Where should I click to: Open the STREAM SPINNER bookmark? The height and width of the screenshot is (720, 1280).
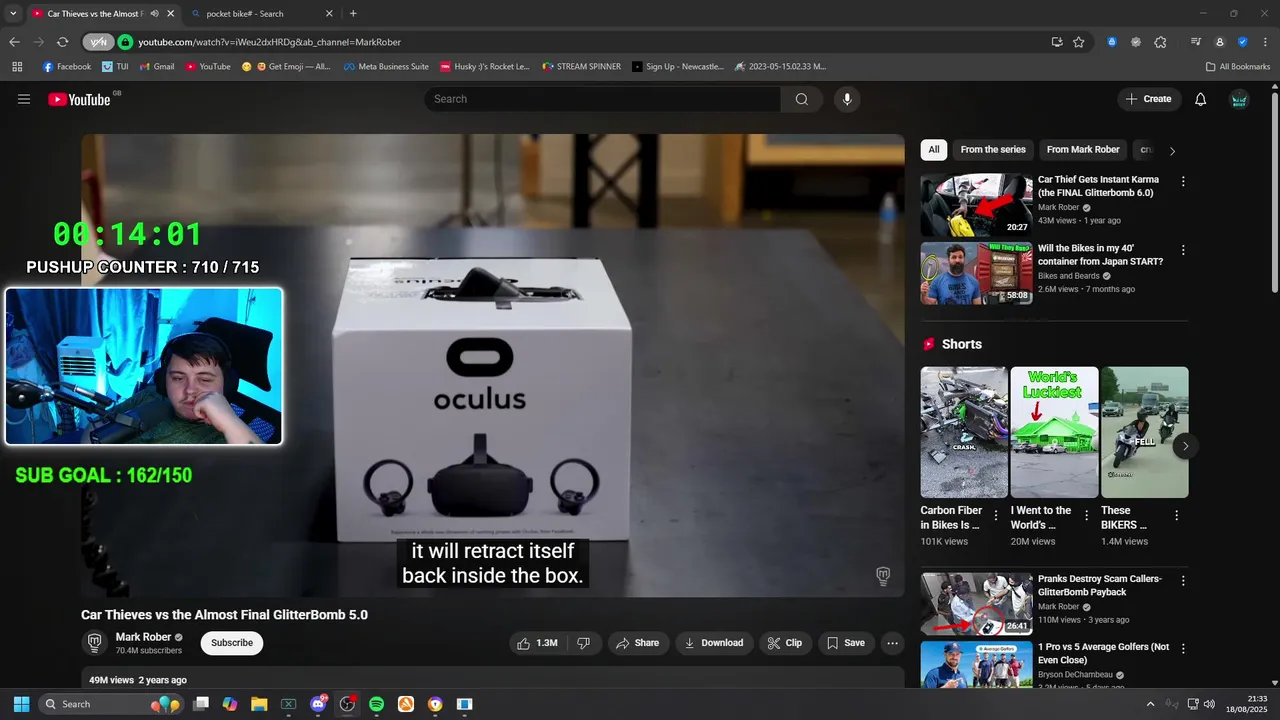582,67
